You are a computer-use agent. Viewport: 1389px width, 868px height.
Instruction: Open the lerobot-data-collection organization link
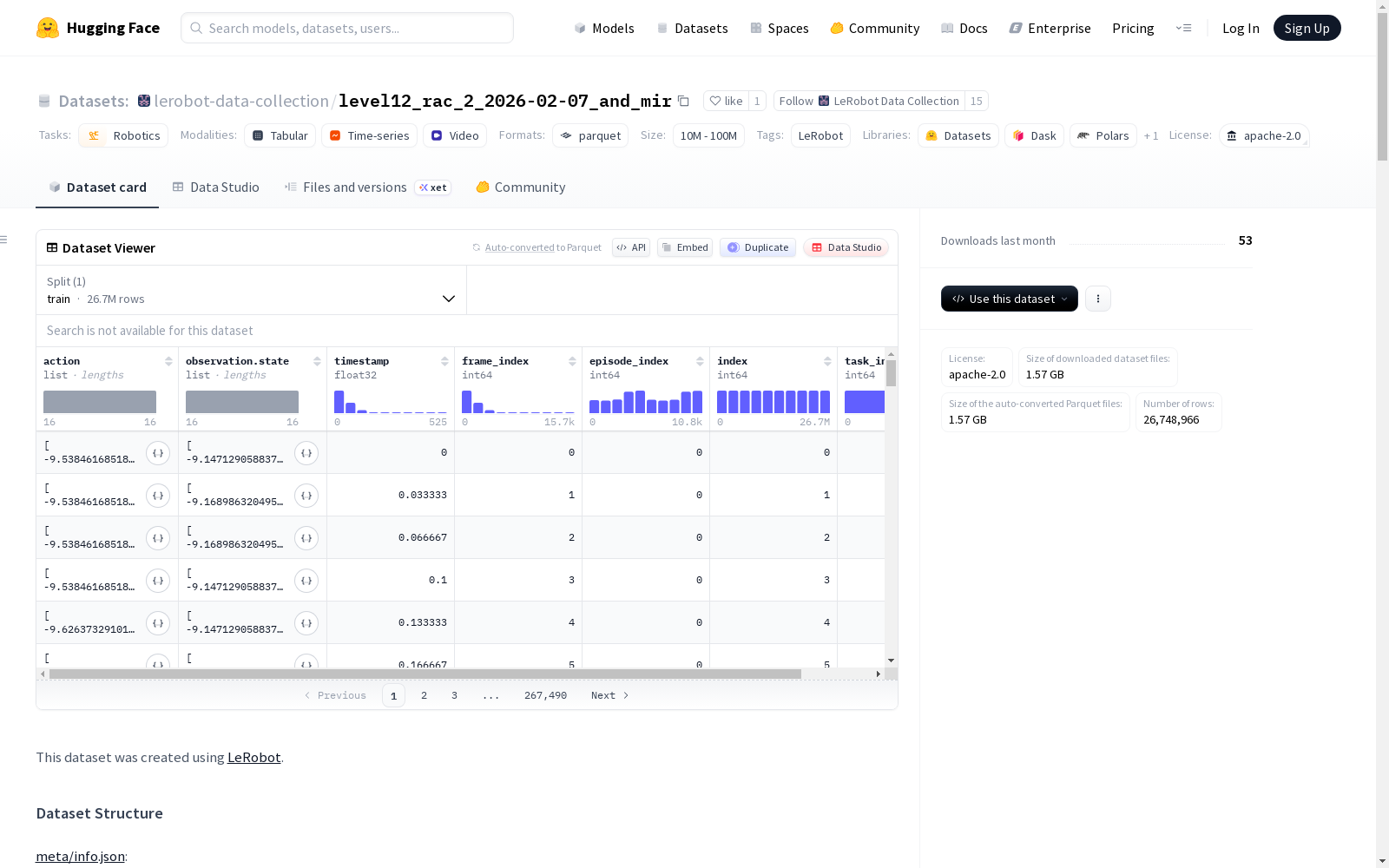(241, 101)
